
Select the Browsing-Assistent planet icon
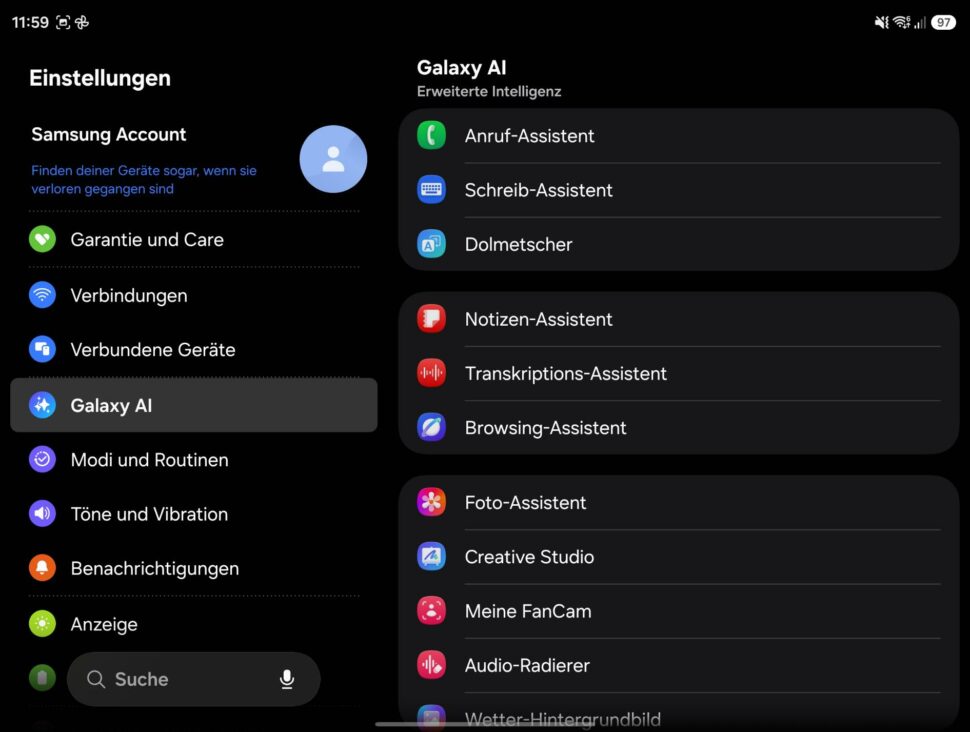coord(431,428)
